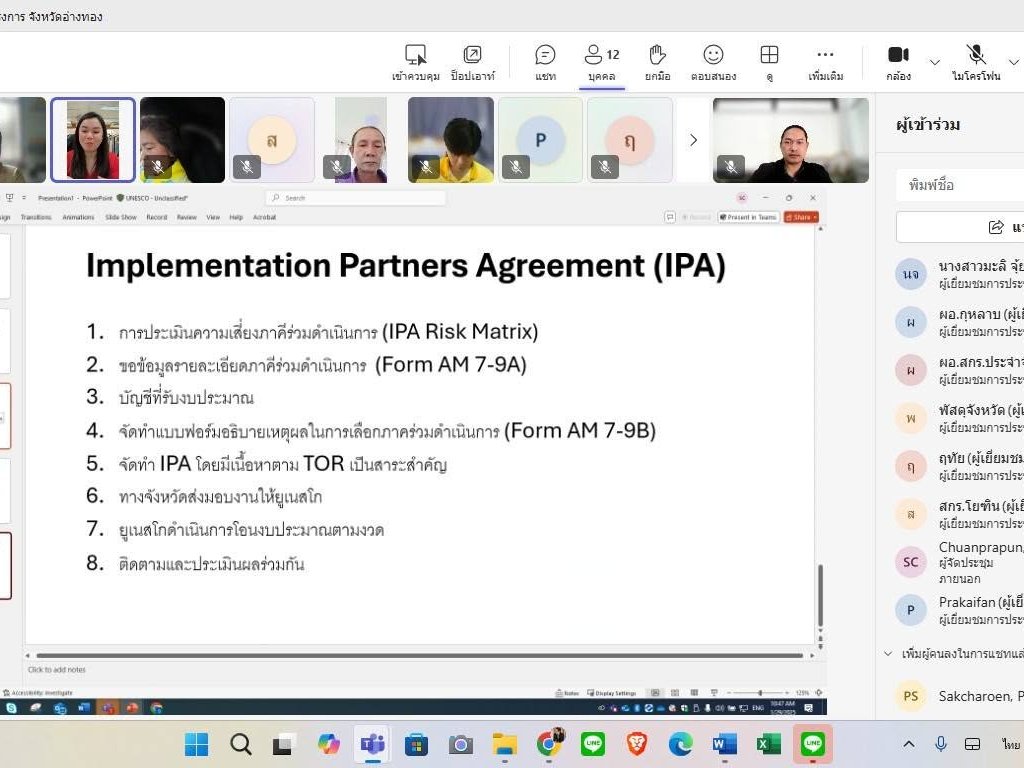The height and width of the screenshot is (768, 1024).
Task: Click the red Share button in PowerPoint
Action: (x=801, y=217)
